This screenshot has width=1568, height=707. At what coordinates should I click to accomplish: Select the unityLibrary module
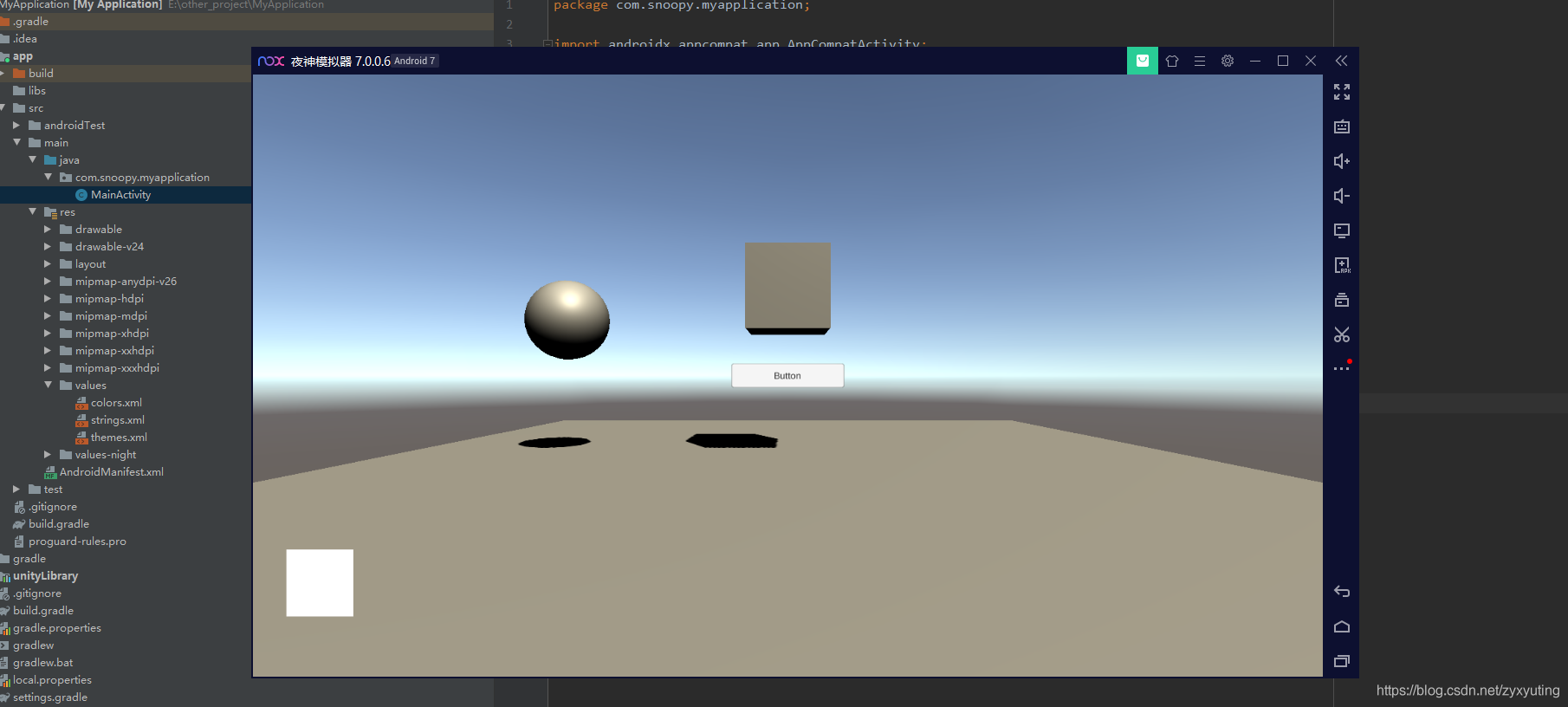pyautogui.click(x=45, y=576)
